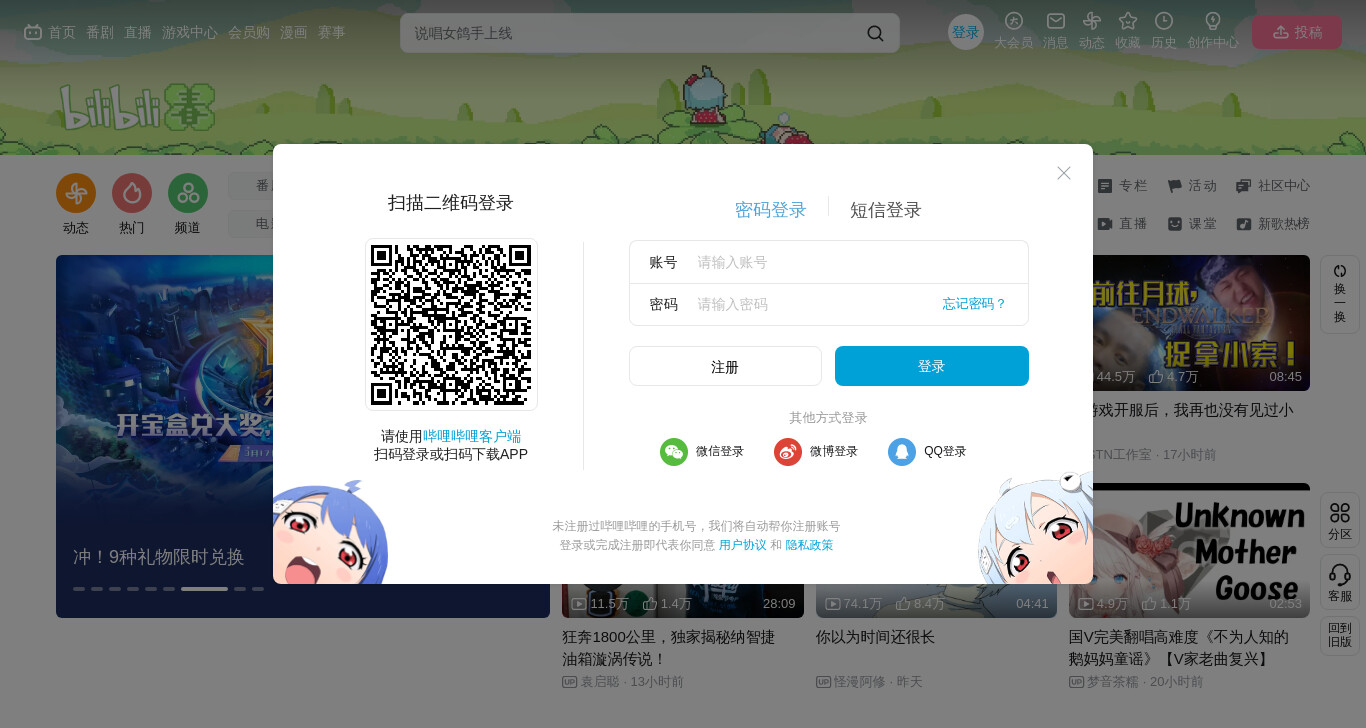The width and height of the screenshot is (1366, 728).
Task: Choose 微博登录 Weibo icon
Action: click(x=788, y=452)
